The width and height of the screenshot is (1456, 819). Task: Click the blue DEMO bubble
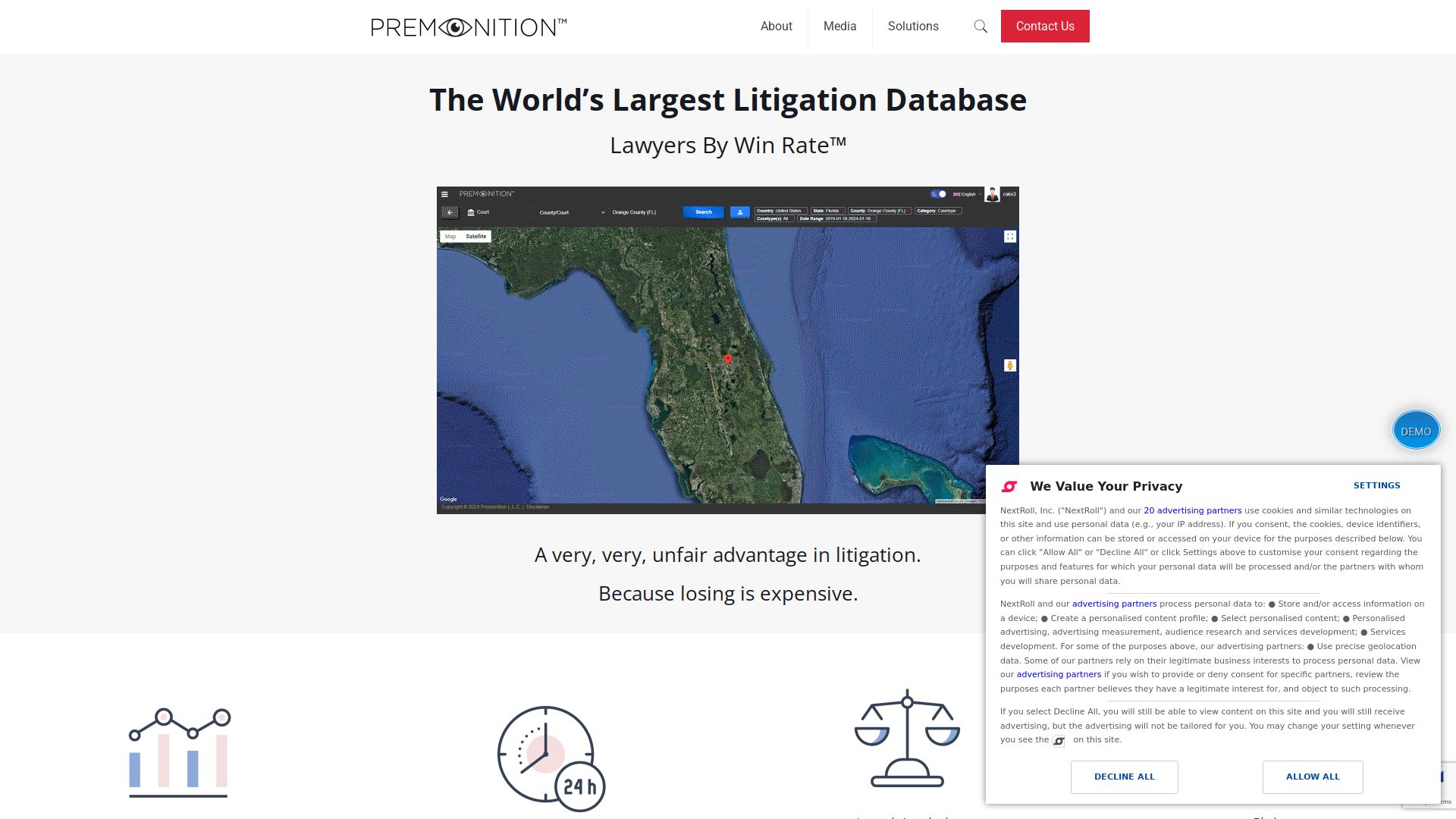[1415, 430]
